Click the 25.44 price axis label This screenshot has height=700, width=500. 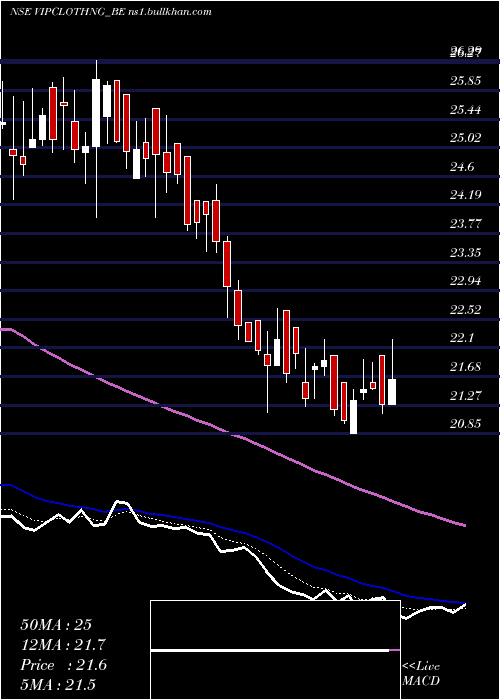pos(465,109)
